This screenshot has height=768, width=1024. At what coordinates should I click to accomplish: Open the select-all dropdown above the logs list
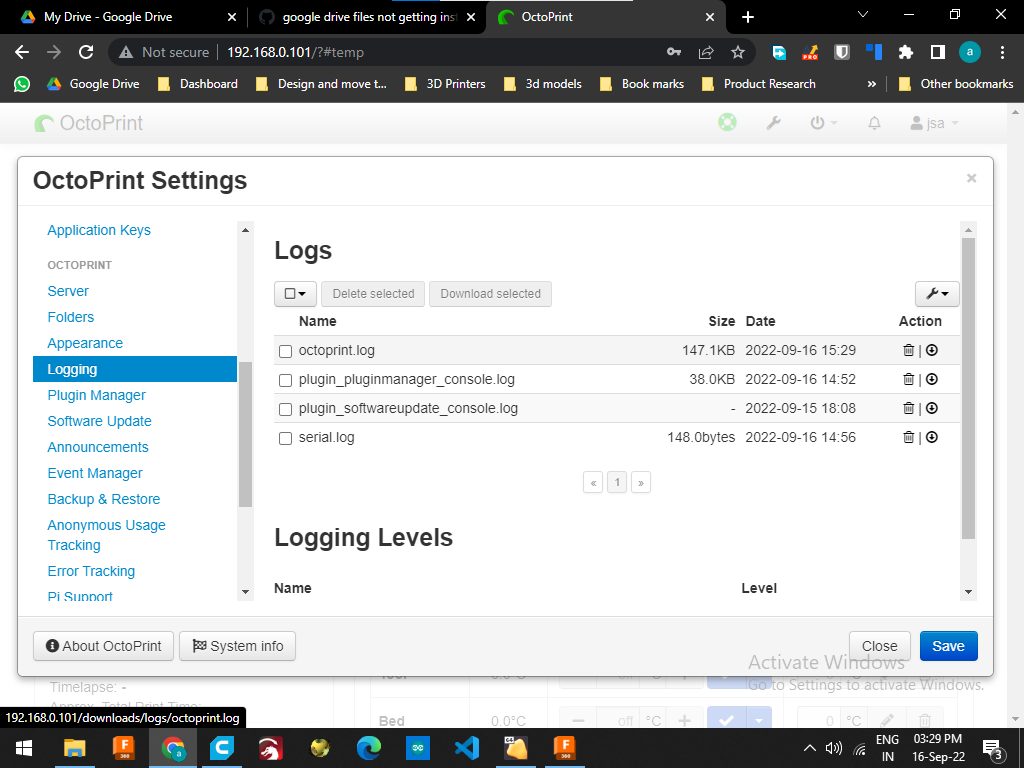pyautogui.click(x=295, y=293)
